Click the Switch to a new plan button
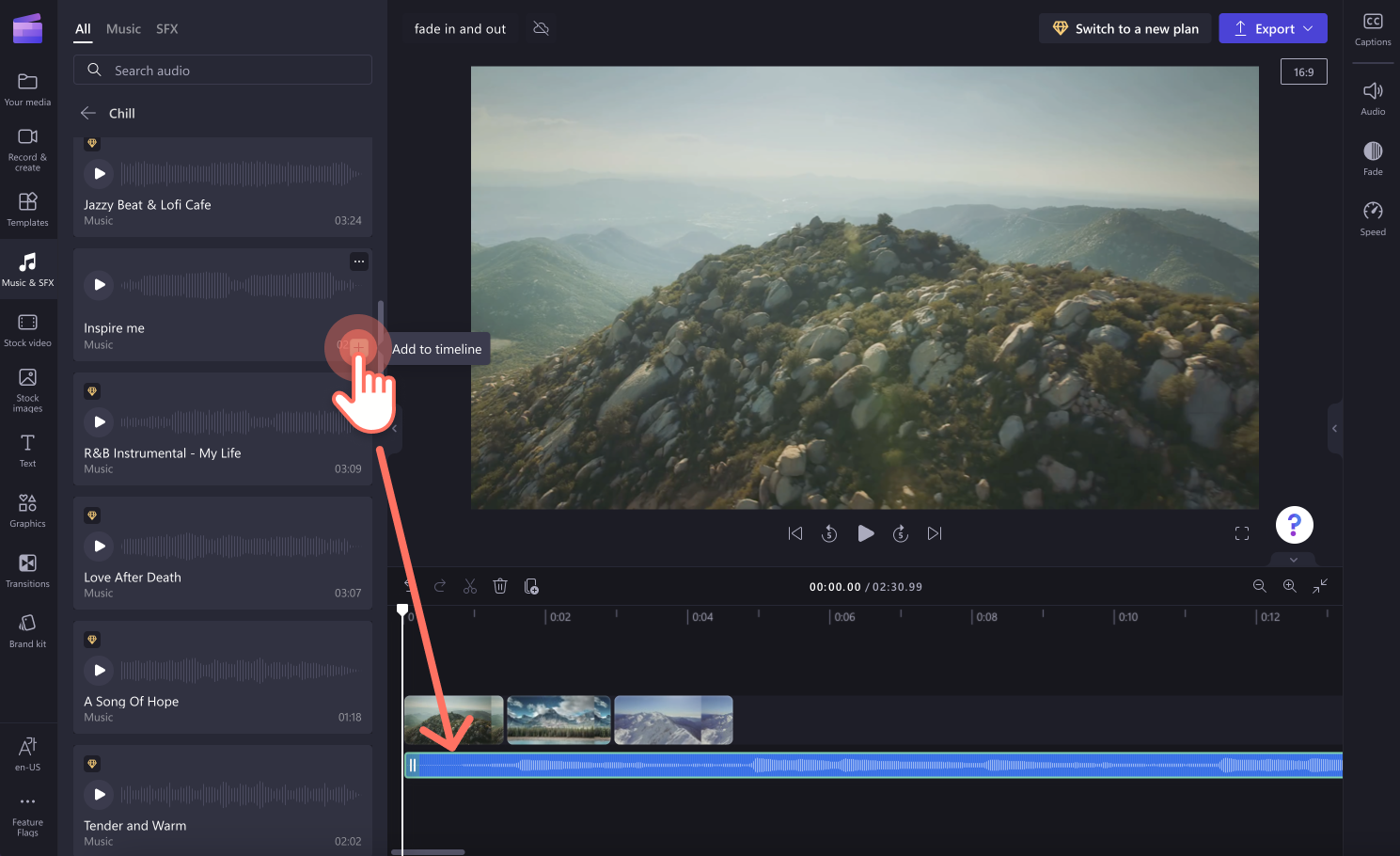Screen dimensions: 1400x856 (x=1125, y=28)
